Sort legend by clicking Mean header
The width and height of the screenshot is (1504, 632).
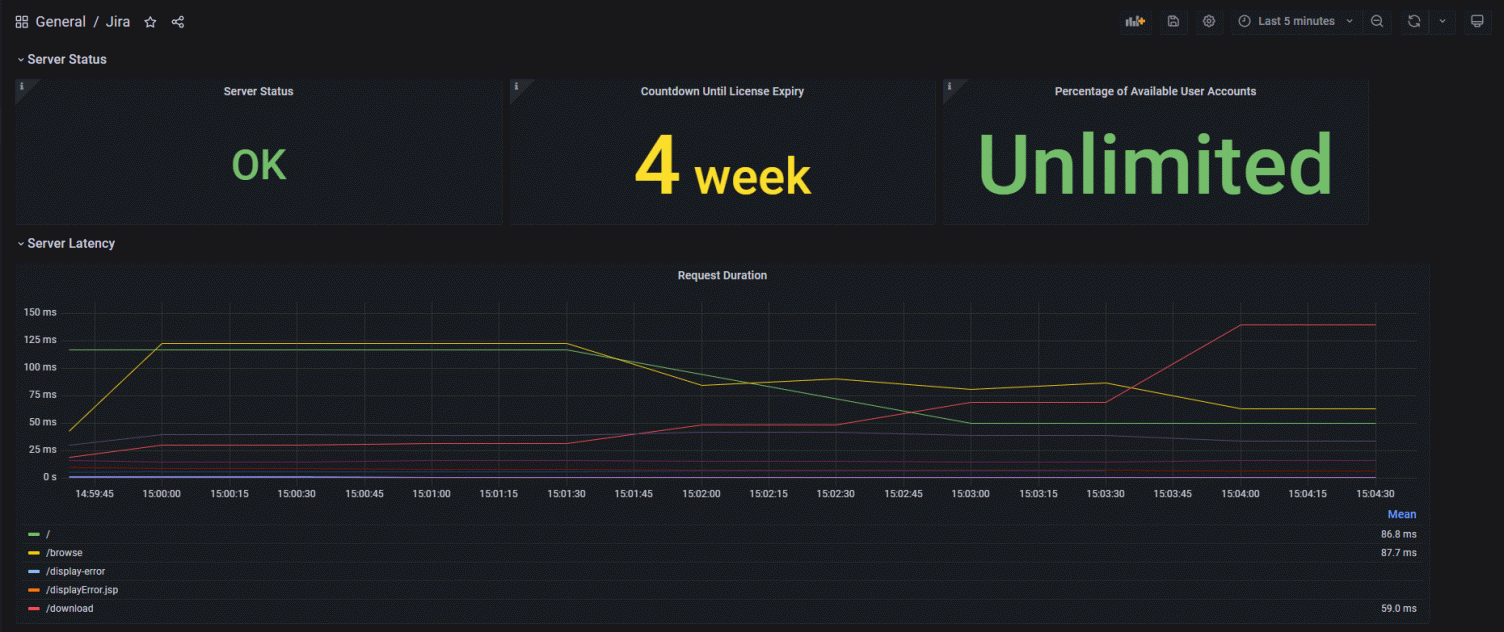pyautogui.click(x=1401, y=514)
